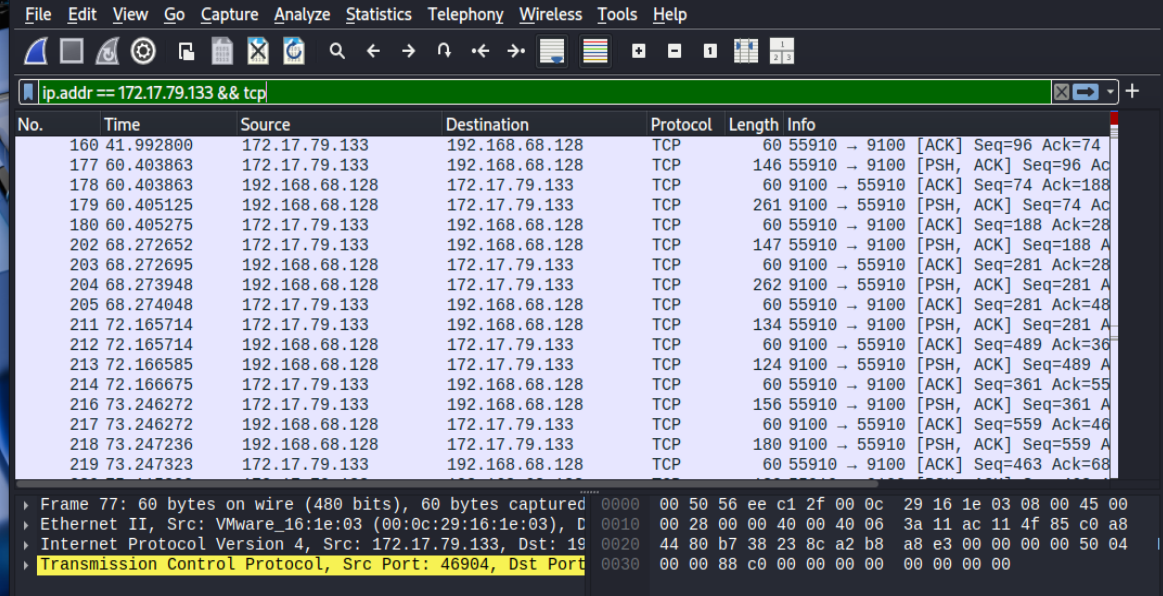Image resolution: width=1163 pixels, height=596 pixels.
Task: Click into the display filter field
Action: 544,92
